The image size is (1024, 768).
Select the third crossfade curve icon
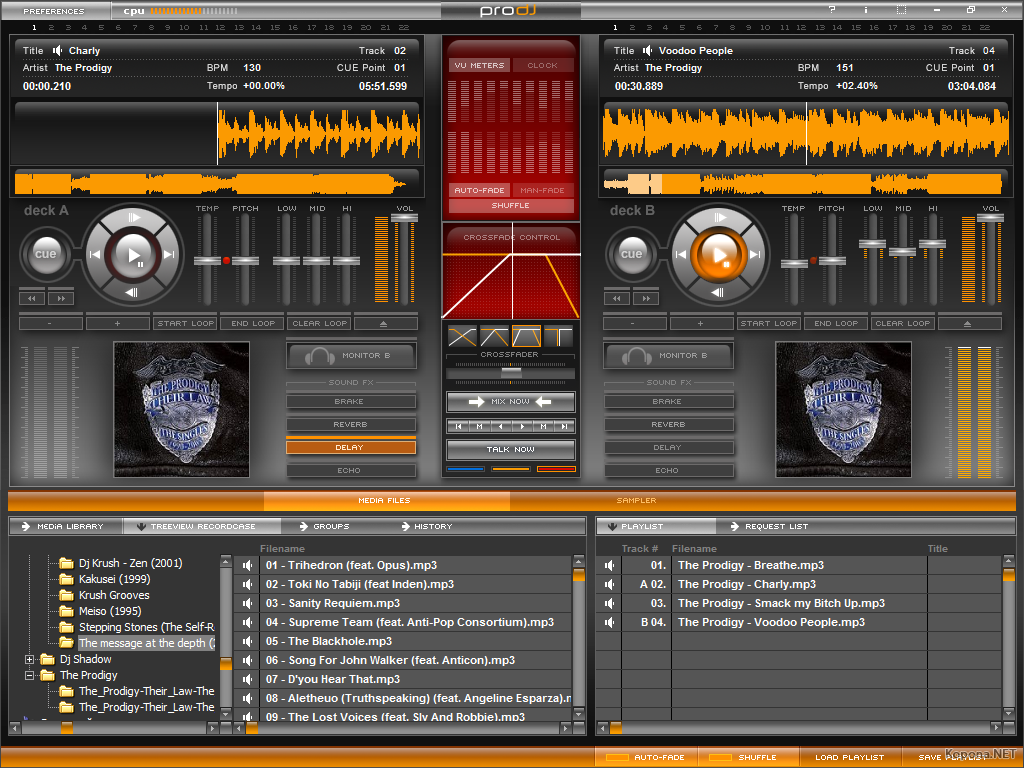(x=526, y=337)
